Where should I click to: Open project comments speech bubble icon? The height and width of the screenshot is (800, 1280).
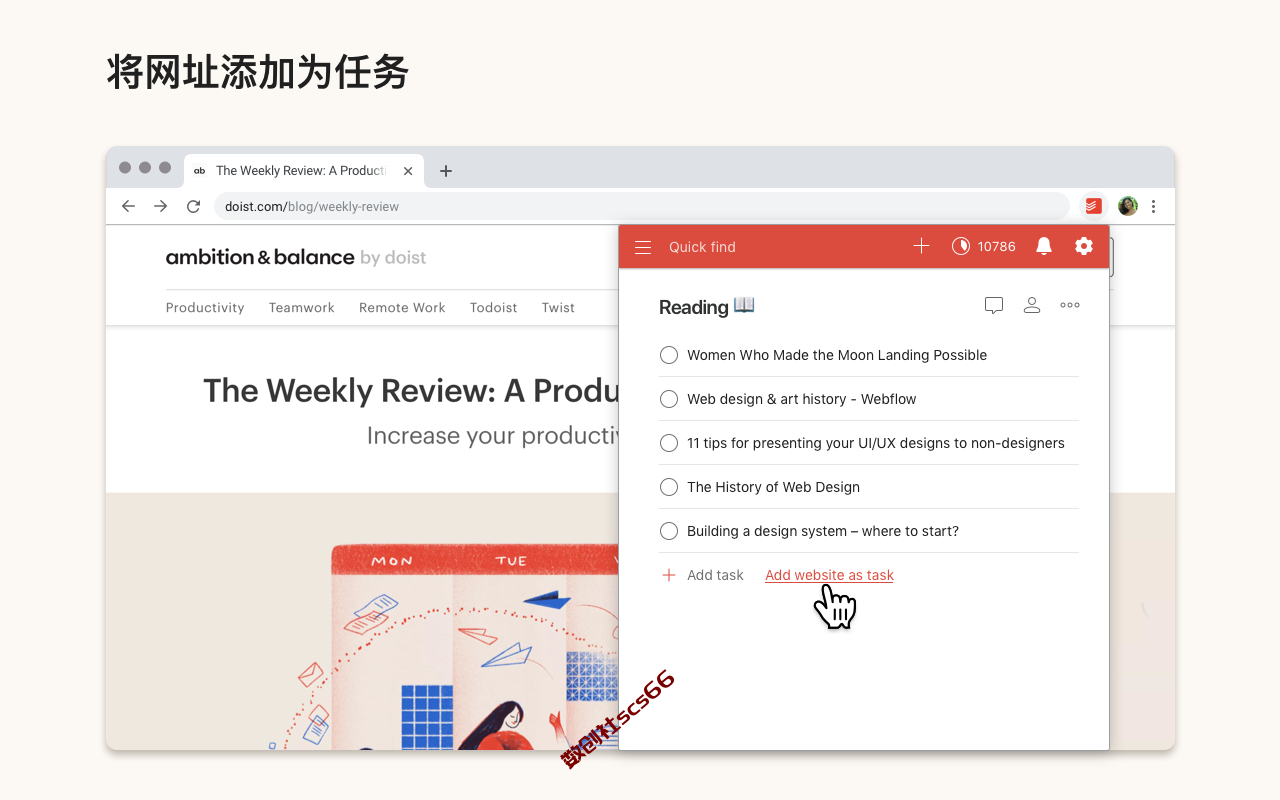[994, 306]
